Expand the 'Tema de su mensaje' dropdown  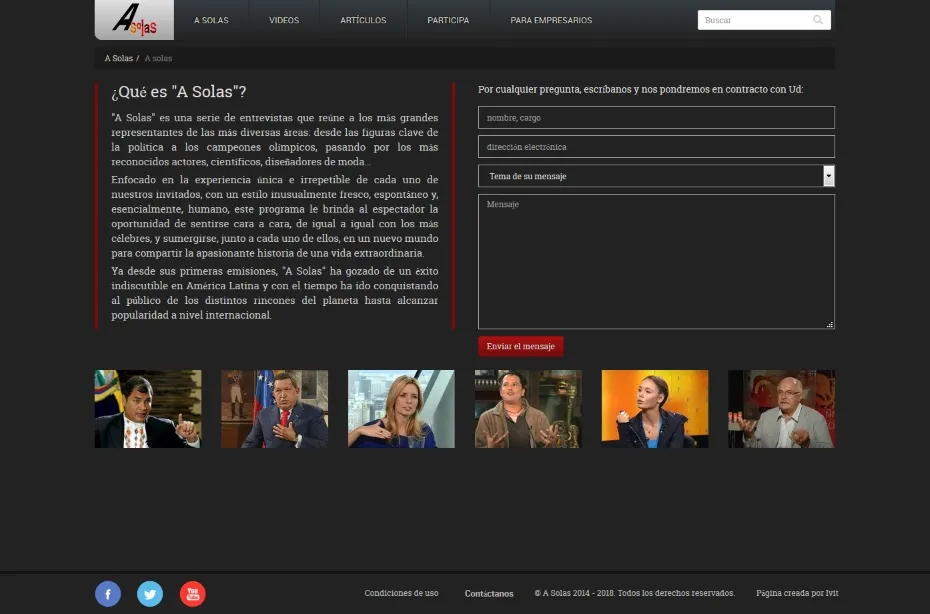coord(828,176)
